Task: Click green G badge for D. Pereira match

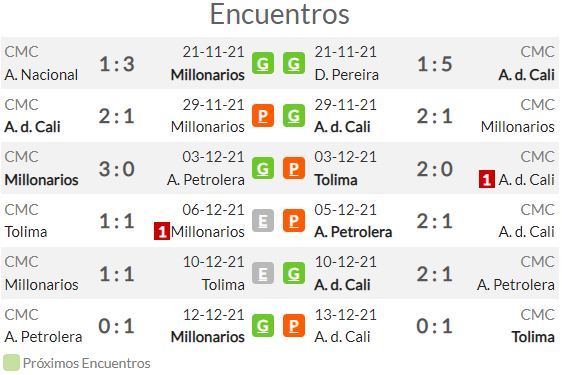Action: coord(294,63)
